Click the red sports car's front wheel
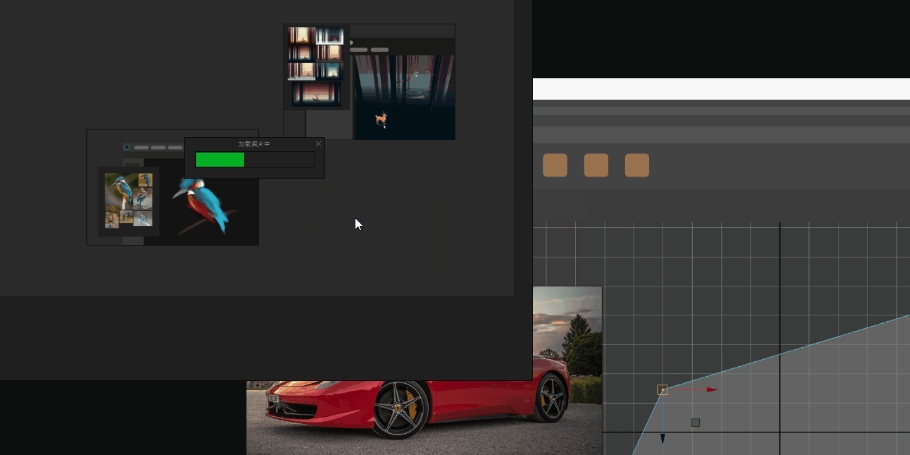Image resolution: width=910 pixels, height=455 pixels. (x=400, y=408)
